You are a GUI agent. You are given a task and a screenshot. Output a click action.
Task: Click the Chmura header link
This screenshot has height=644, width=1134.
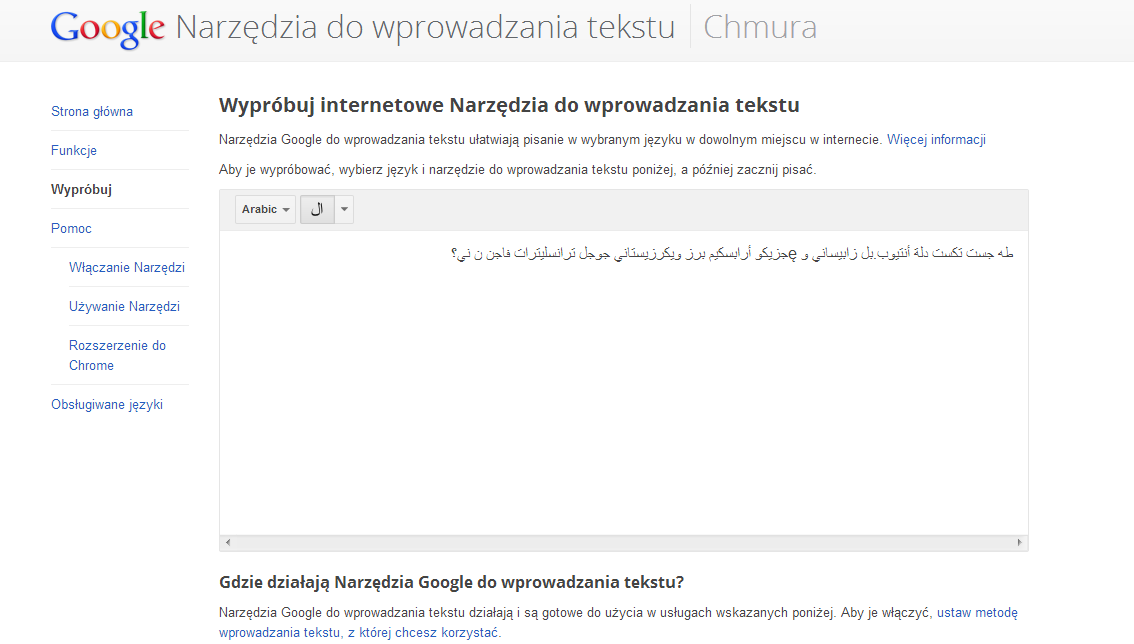760,27
